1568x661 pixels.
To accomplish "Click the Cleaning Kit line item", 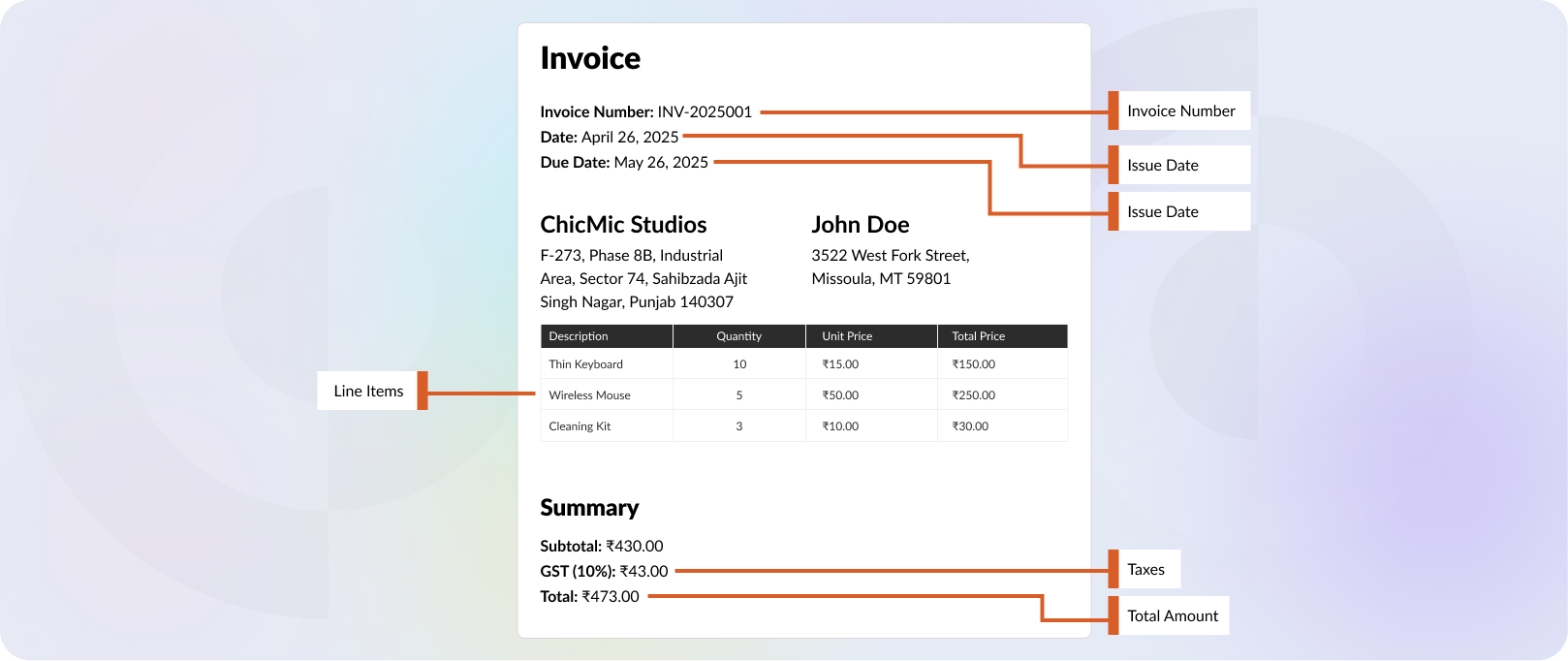I will click(580, 426).
